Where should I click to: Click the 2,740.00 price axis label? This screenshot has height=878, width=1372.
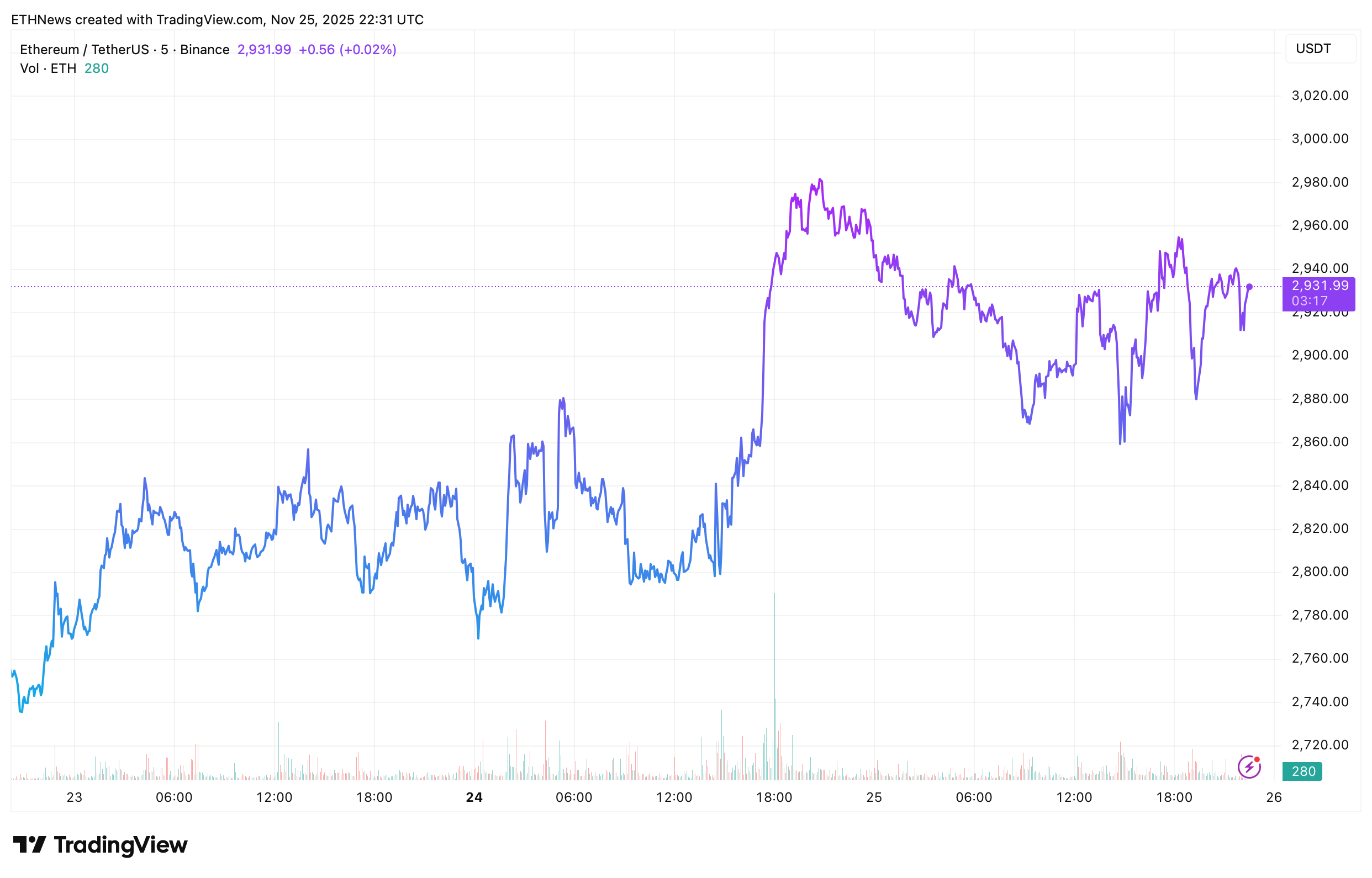[1320, 702]
